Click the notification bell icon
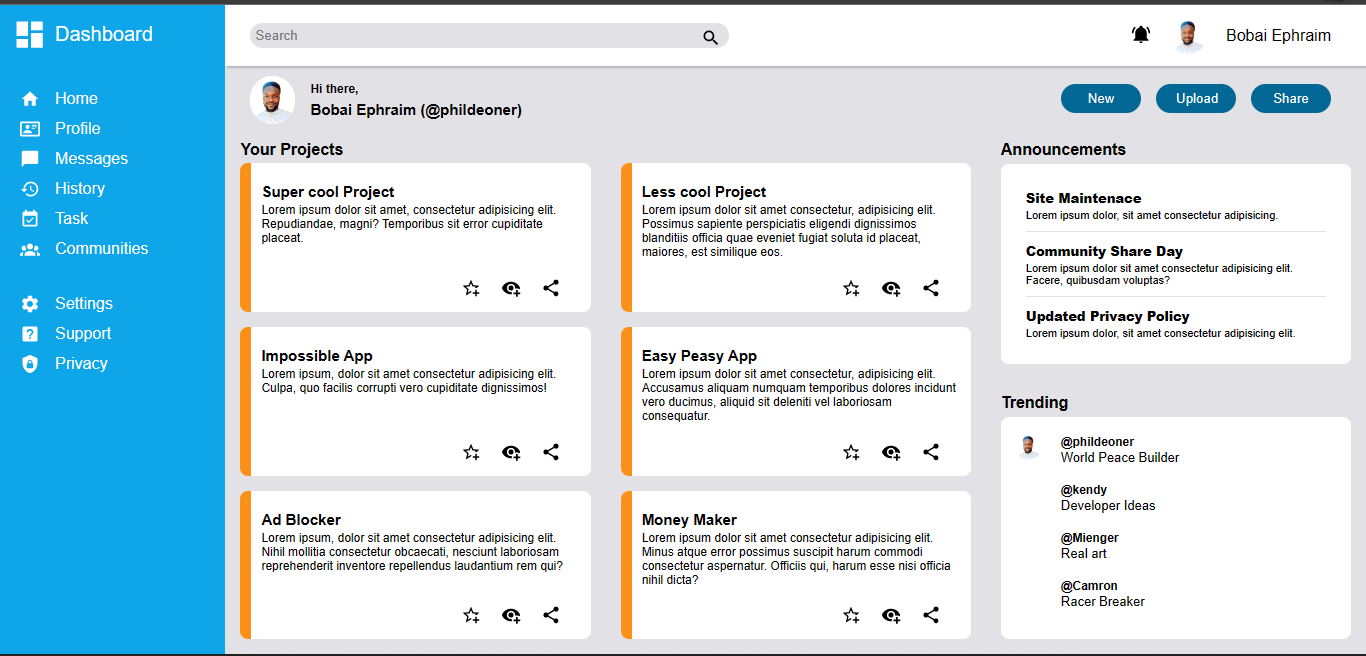The image size is (1366, 656). pos(1141,35)
